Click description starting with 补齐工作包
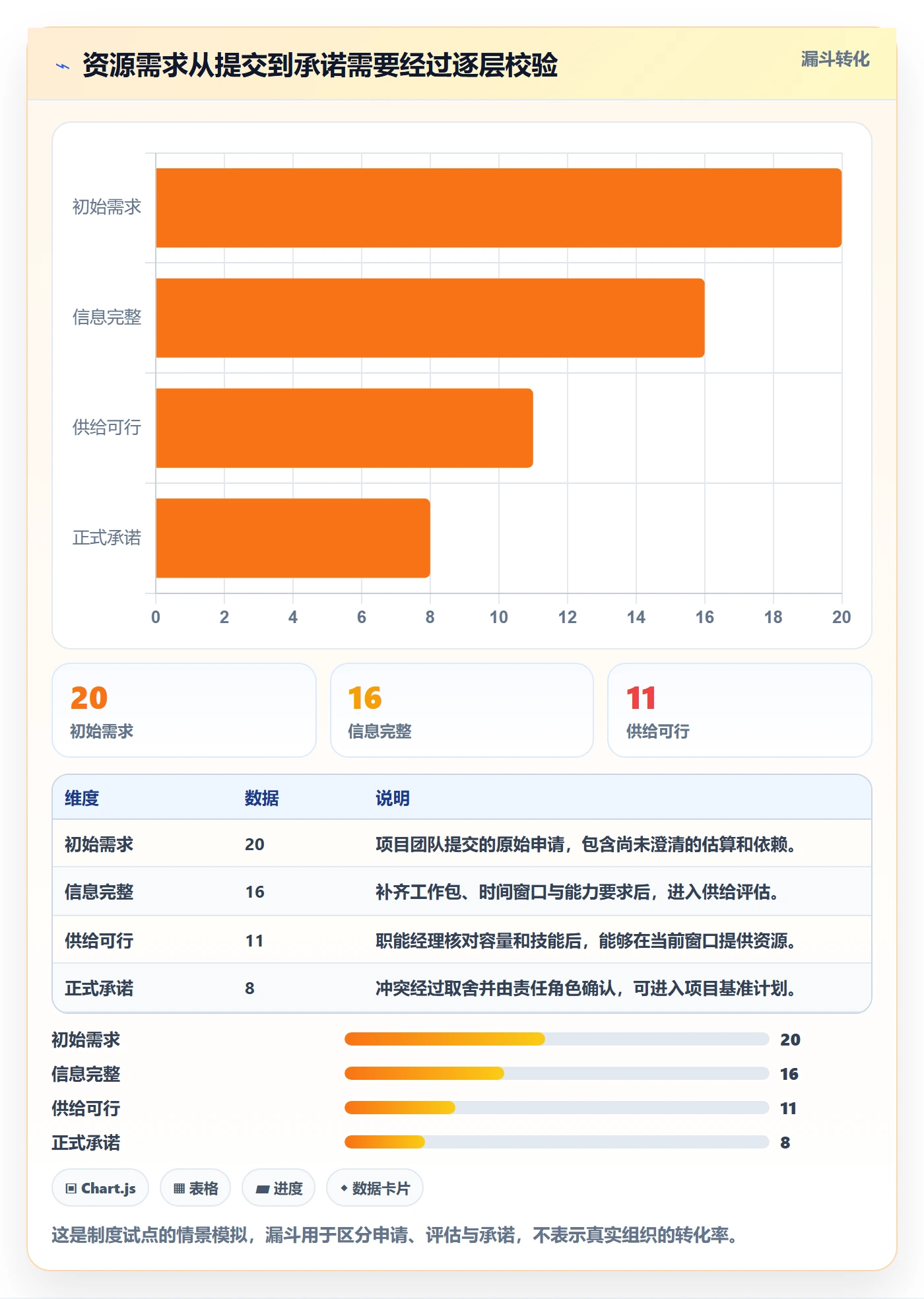Screen dimensions: 924x1299 [577, 892]
